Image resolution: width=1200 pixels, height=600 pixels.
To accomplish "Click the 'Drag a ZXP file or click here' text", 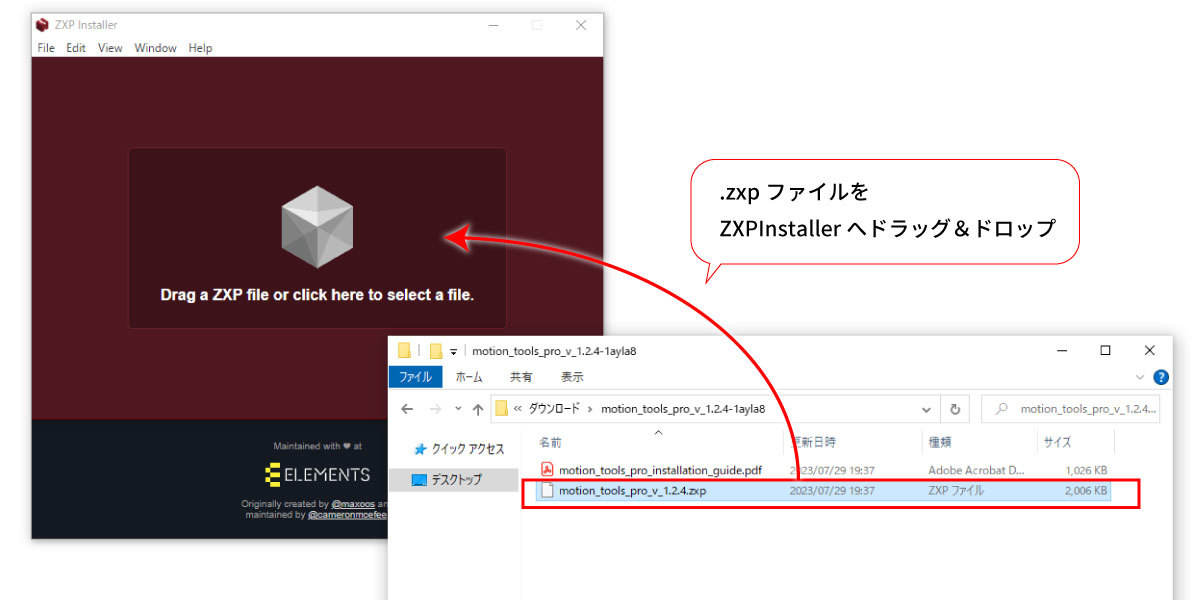I will pos(317,295).
